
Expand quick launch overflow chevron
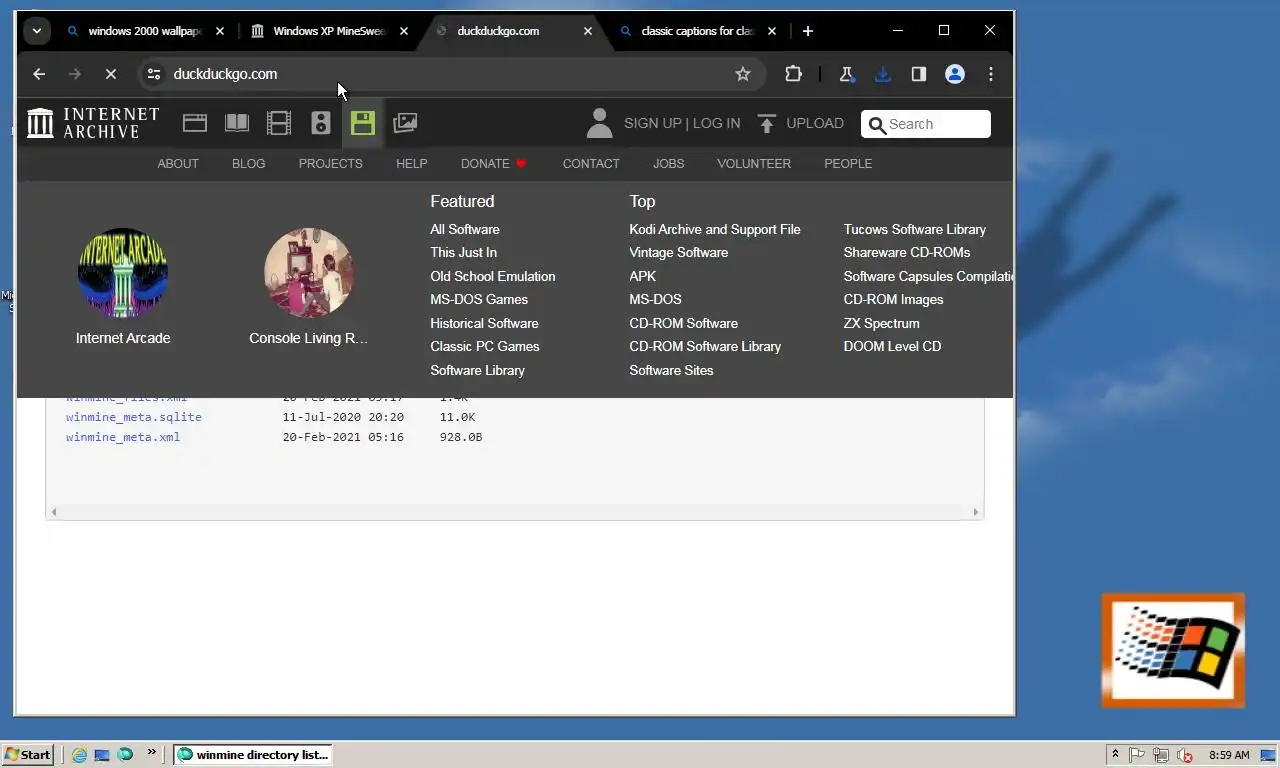[152, 752]
